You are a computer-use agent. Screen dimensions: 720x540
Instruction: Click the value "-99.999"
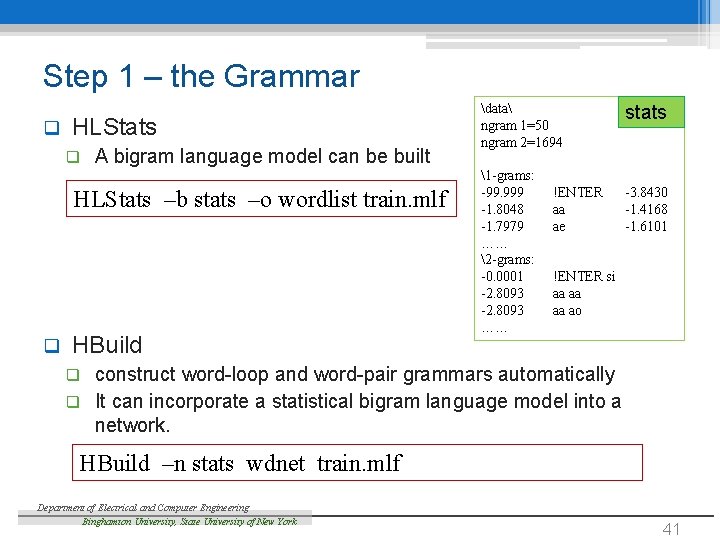tap(502, 192)
